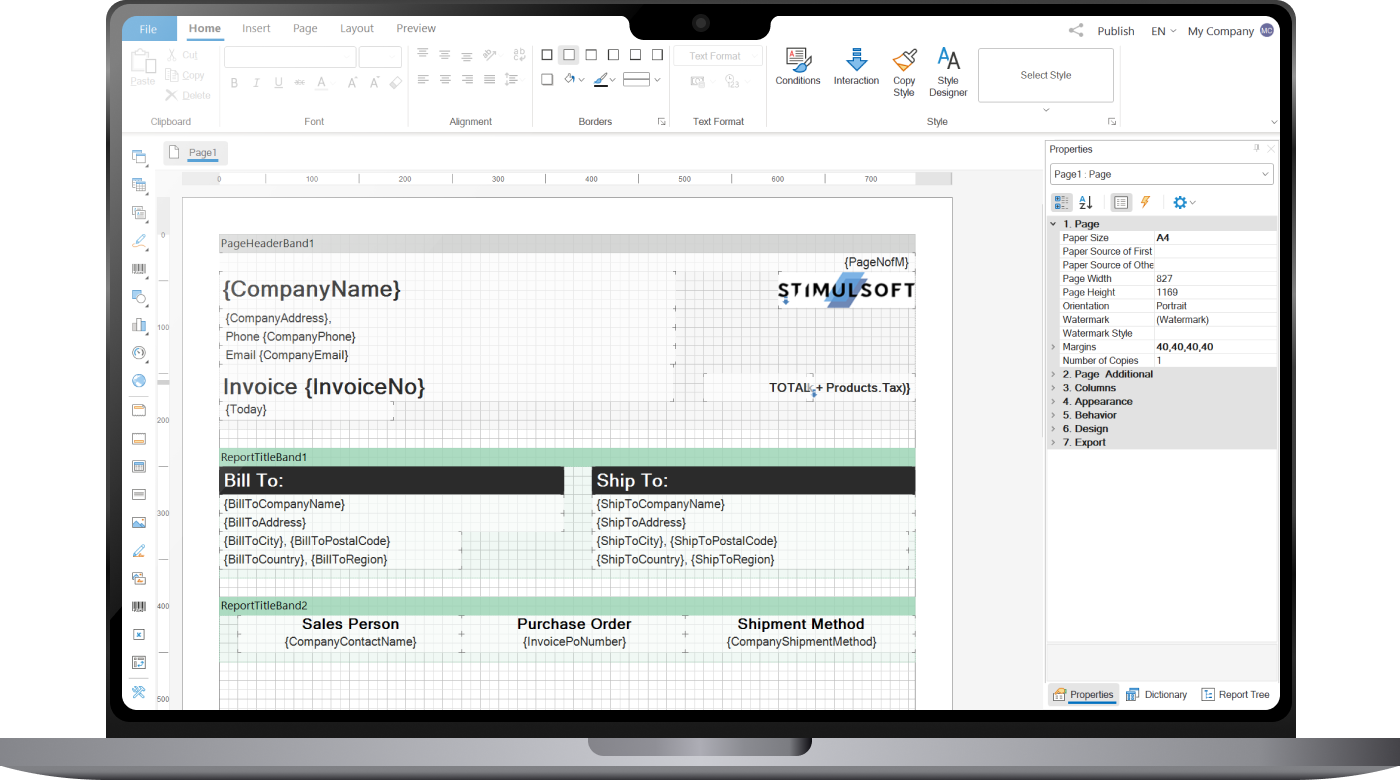Select the map globe component in toolbox

[x=139, y=381]
